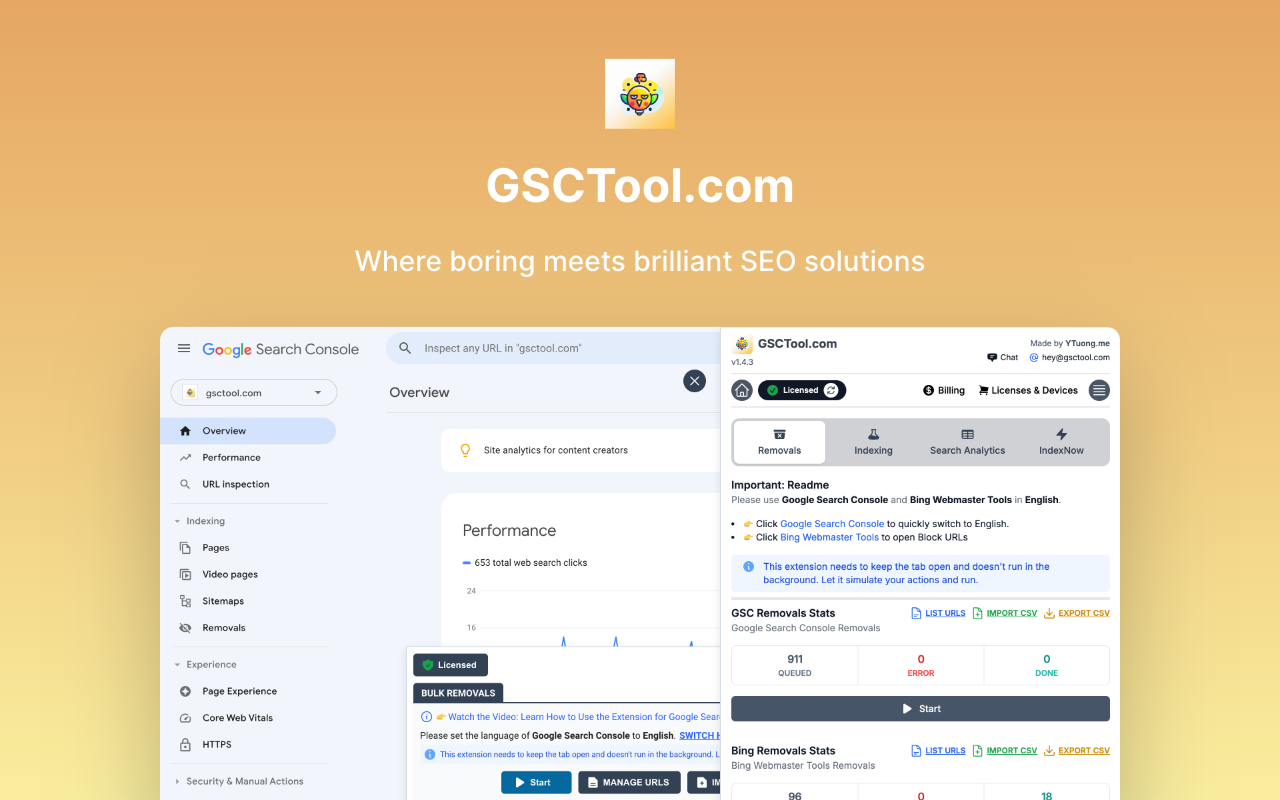
Task: Click the 0 ERROR stat cell for GSC removals
Action: pos(921,665)
